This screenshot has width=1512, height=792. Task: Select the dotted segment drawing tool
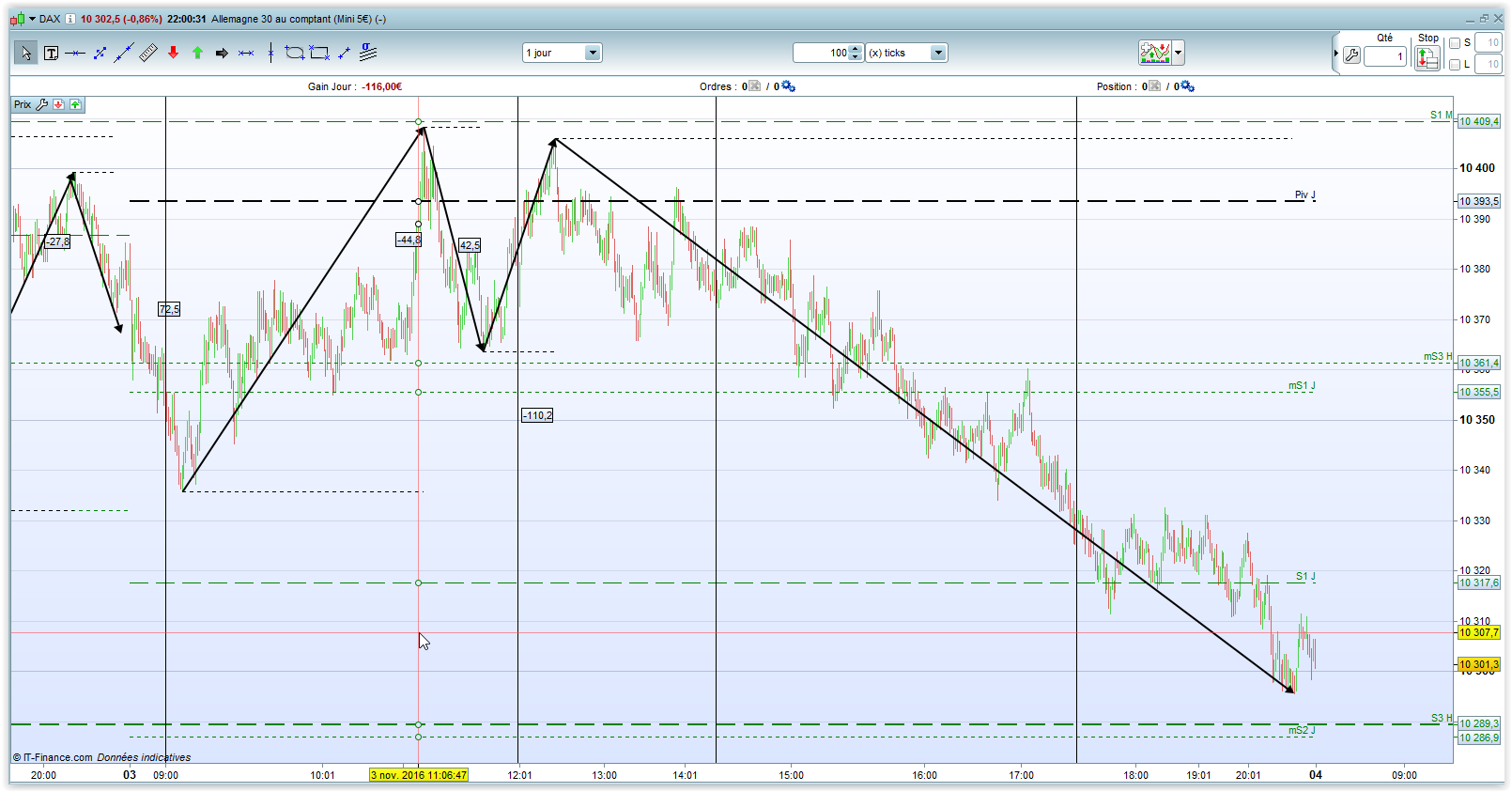point(100,54)
